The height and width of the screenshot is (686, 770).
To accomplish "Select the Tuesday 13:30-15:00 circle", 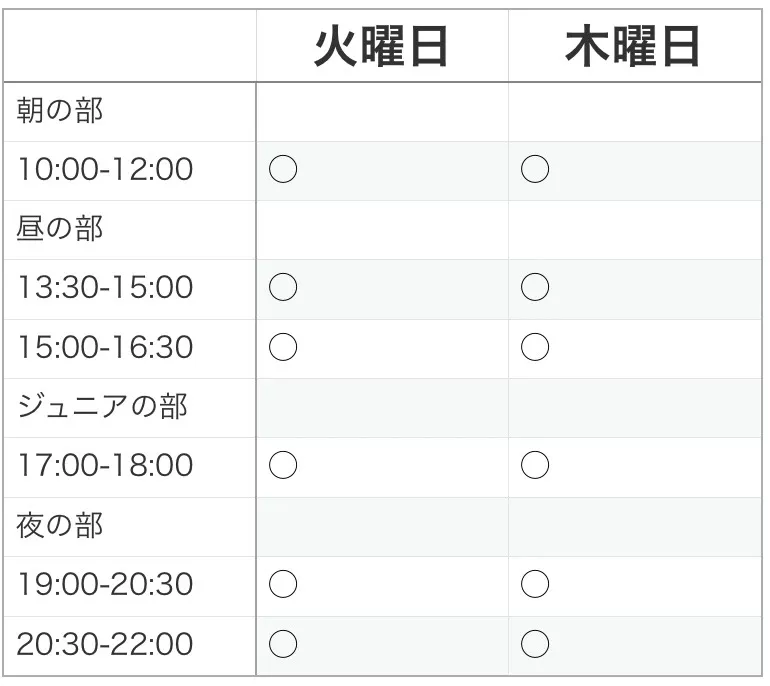I will point(283,288).
